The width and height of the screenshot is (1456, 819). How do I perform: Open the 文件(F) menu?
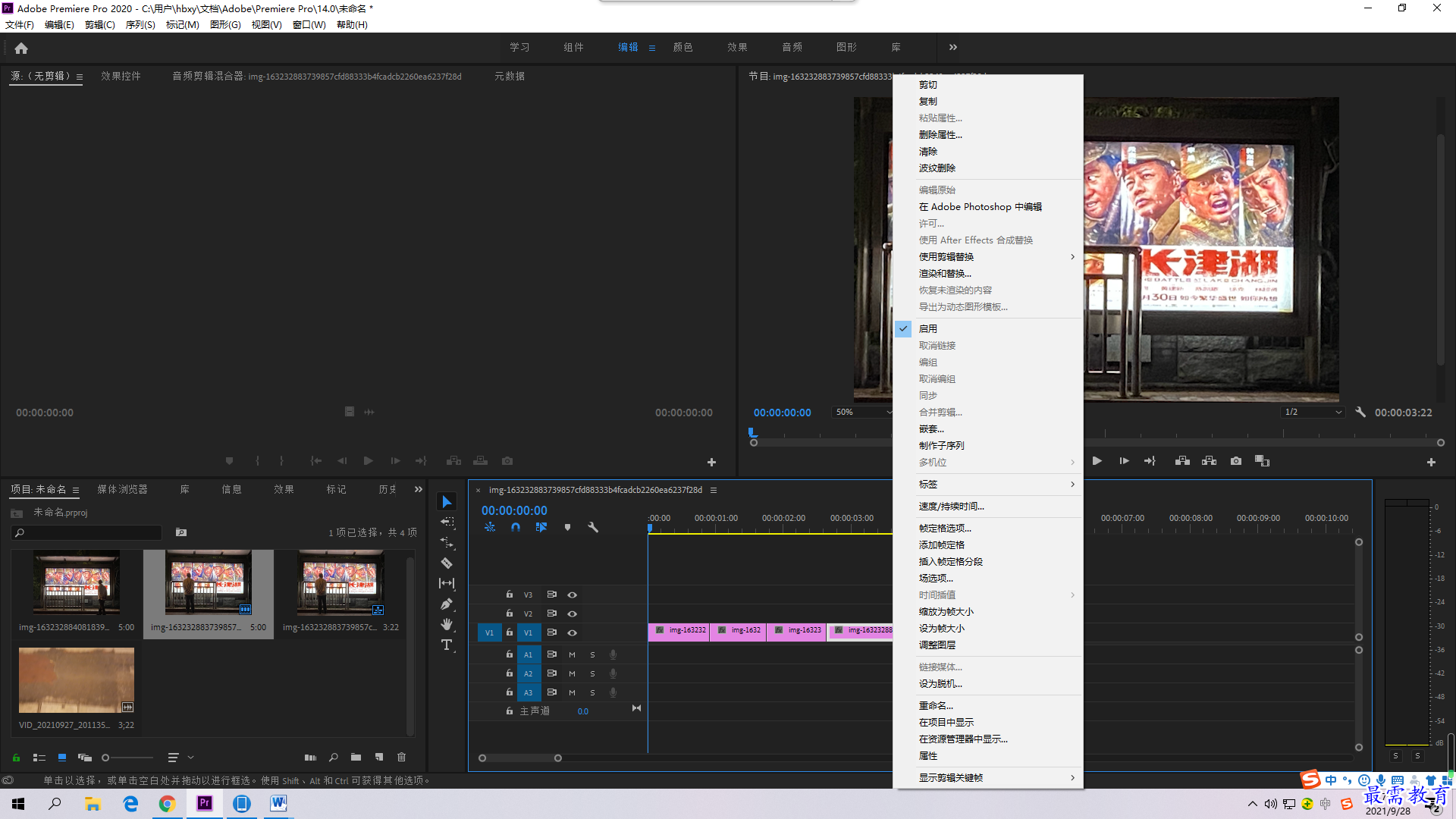pyautogui.click(x=20, y=25)
